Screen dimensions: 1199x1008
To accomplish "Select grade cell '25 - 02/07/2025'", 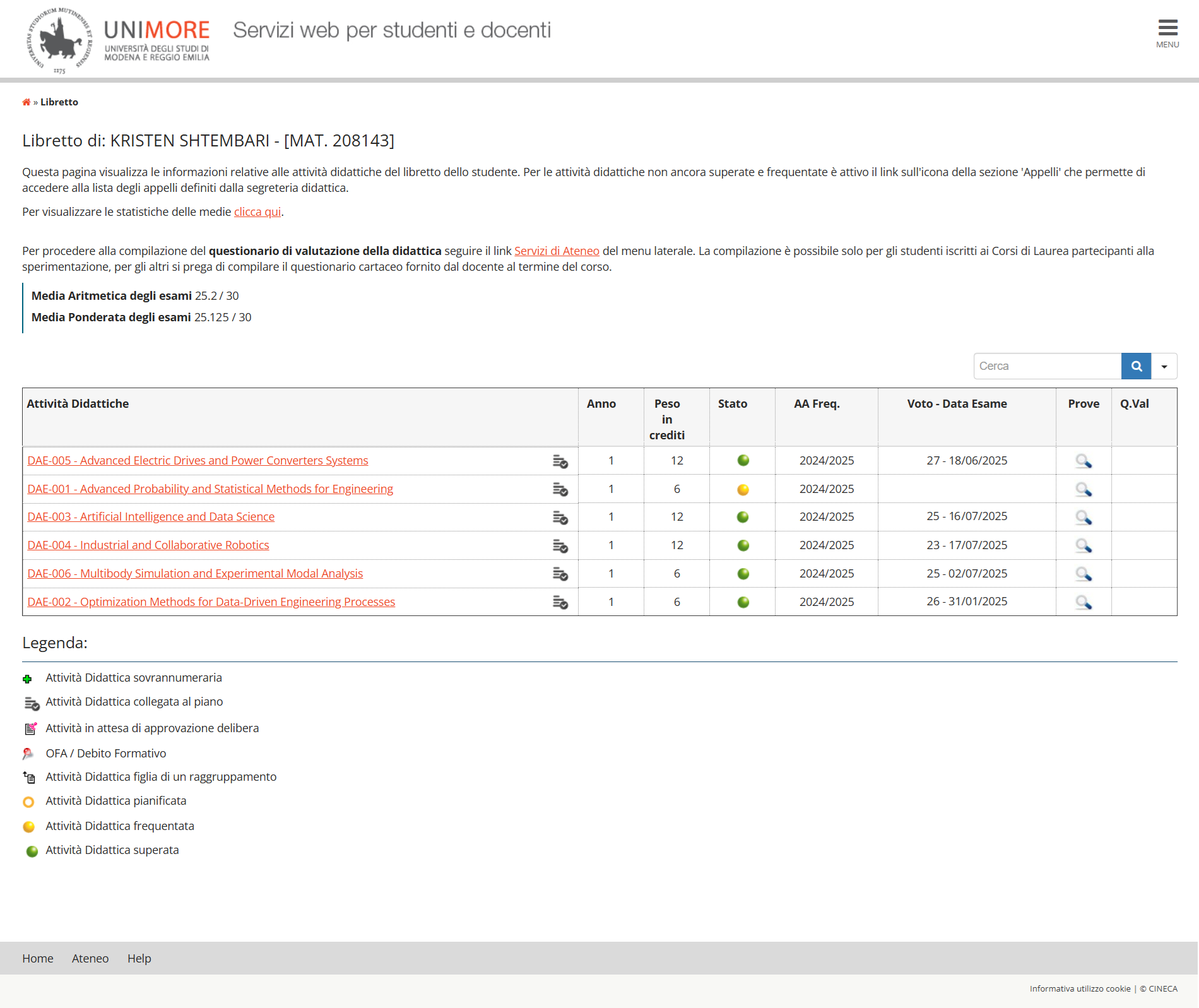I will (967, 574).
